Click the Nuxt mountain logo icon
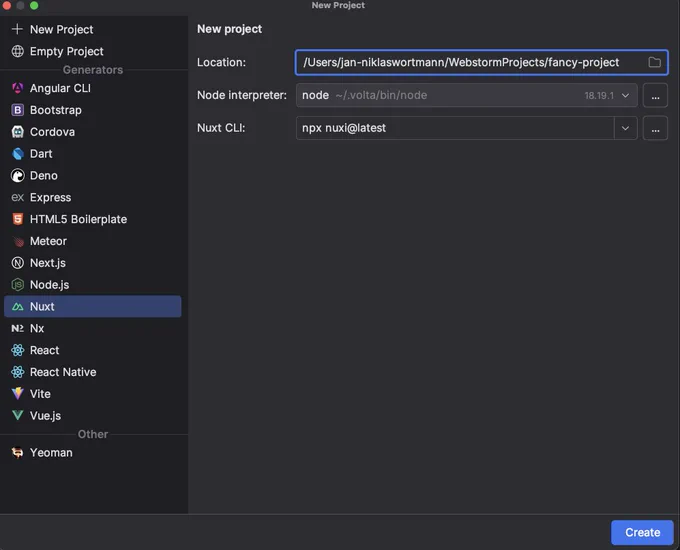The image size is (680, 550). pos(17,307)
